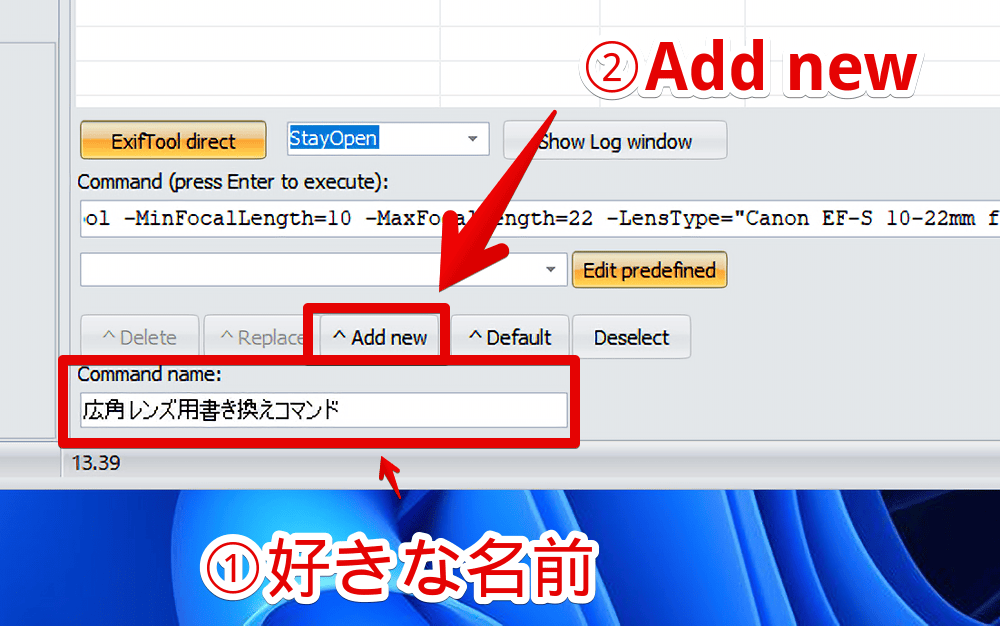1000x626 pixels.
Task: Click the Edit predefined button
Action: (649, 270)
